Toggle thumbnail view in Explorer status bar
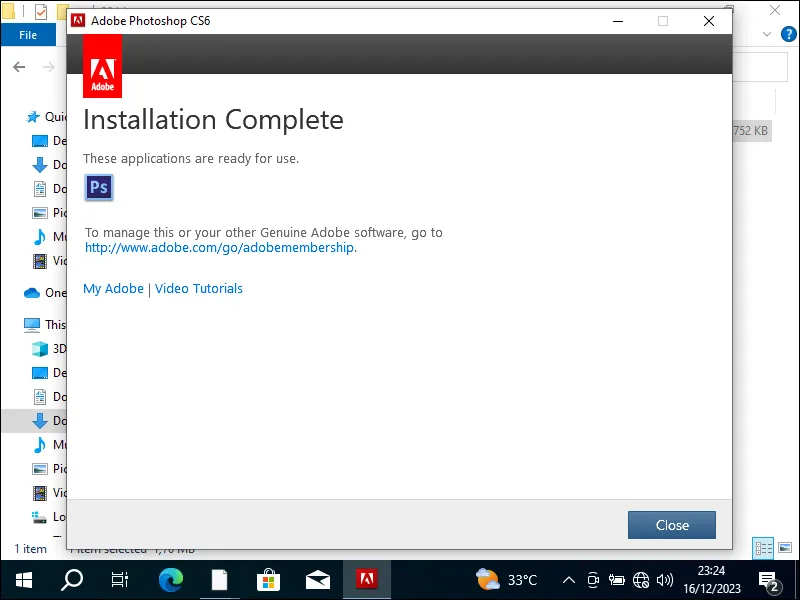800x600 pixels. 784,548
